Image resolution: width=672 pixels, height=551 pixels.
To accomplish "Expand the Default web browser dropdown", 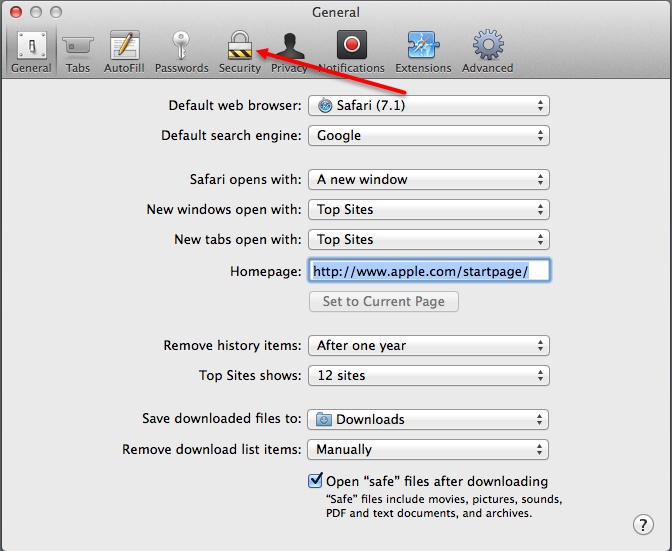I will pos(429,106).
